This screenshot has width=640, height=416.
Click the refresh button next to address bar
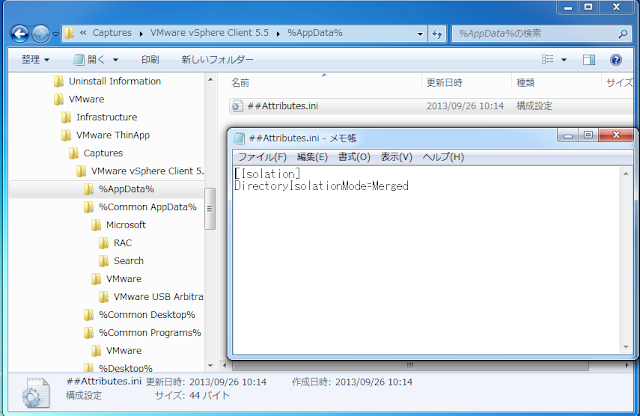(437, 34)
